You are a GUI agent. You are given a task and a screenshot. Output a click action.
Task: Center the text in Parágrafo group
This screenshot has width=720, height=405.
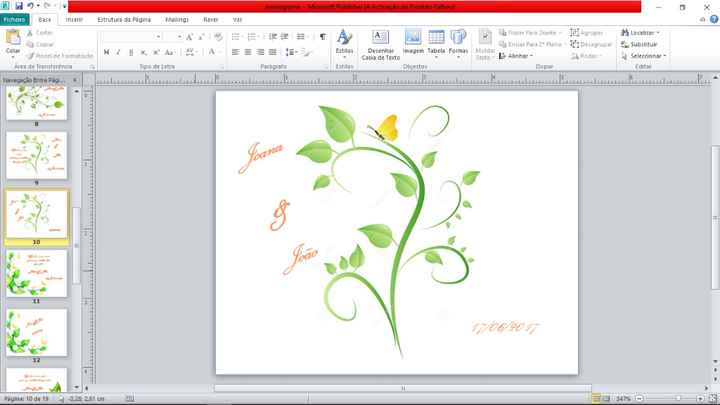[x=248, y=52]
